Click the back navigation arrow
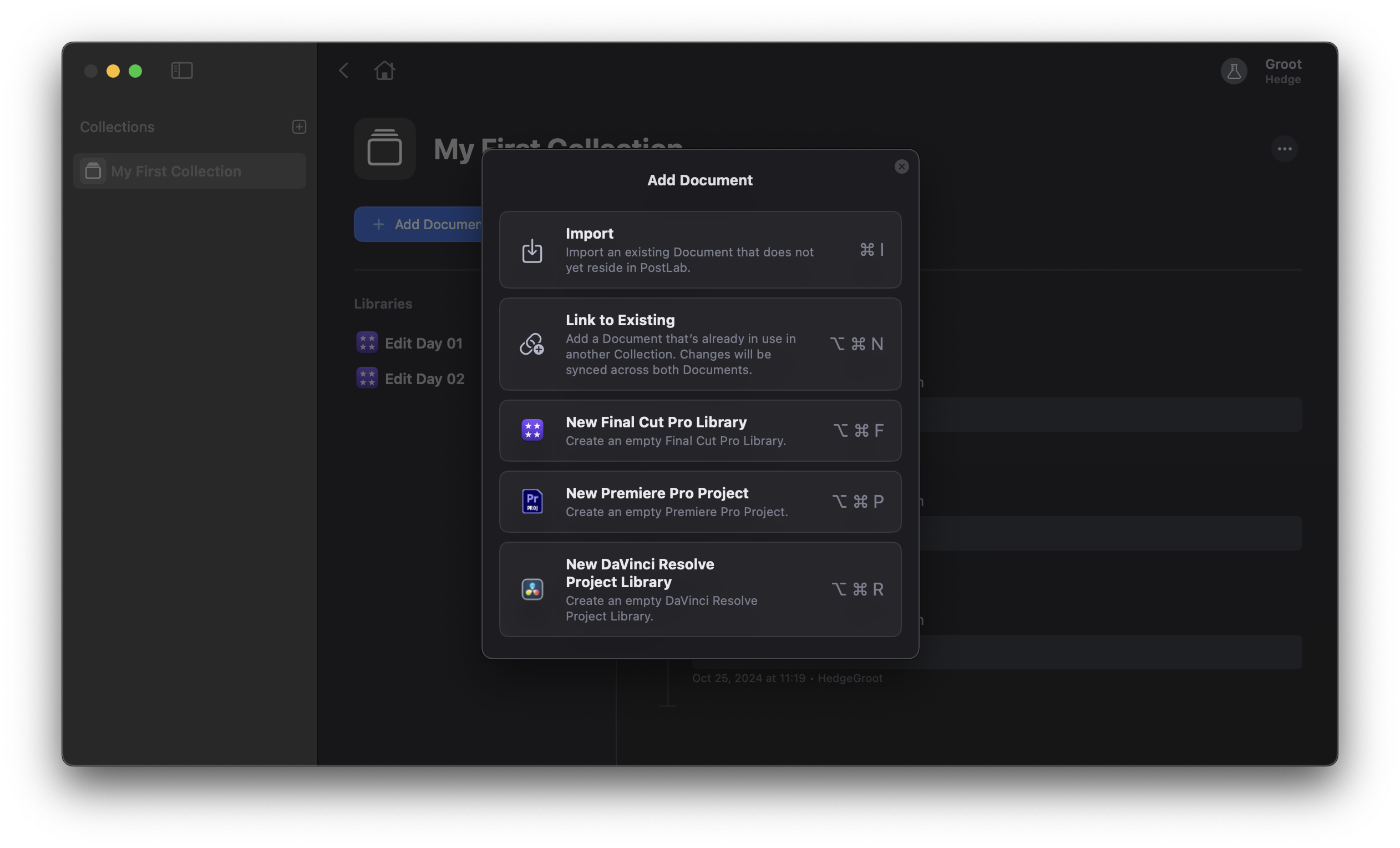This screenshot has height=848, width=1400. [343, 70]
